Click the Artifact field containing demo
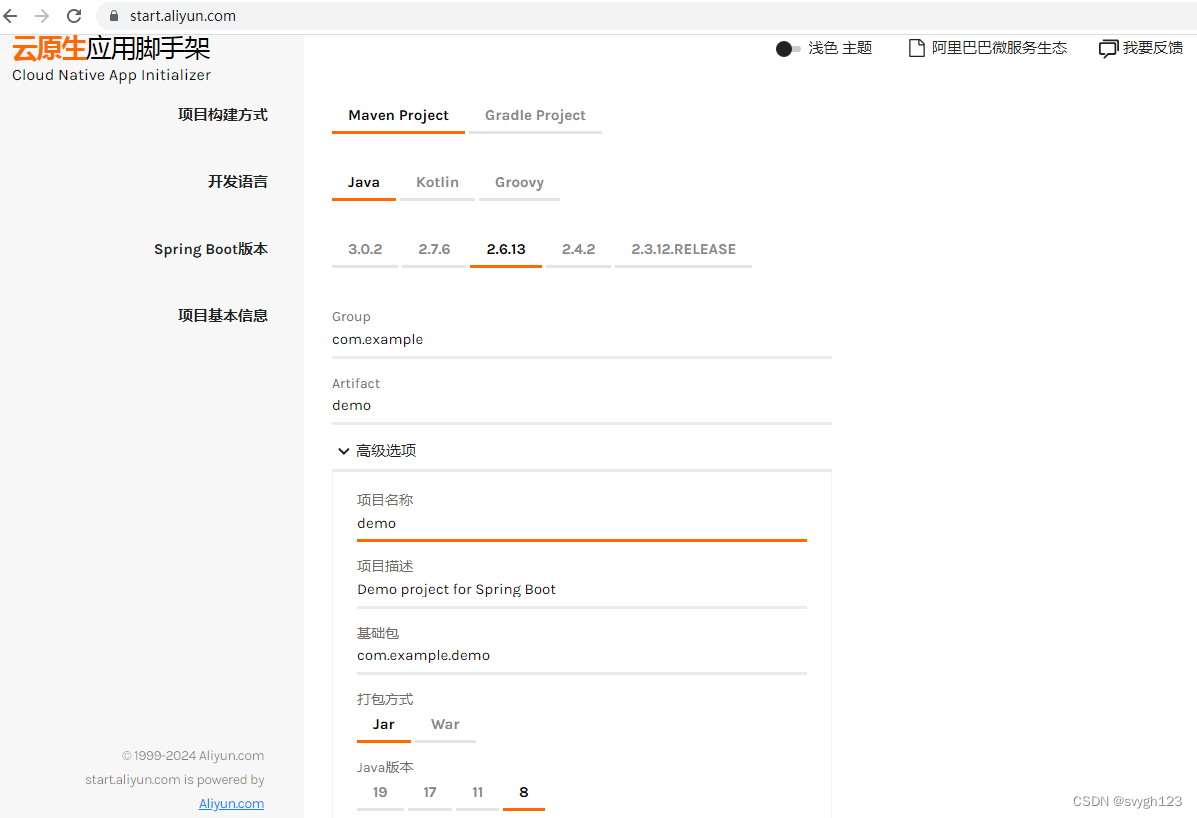 pos(582,406)
